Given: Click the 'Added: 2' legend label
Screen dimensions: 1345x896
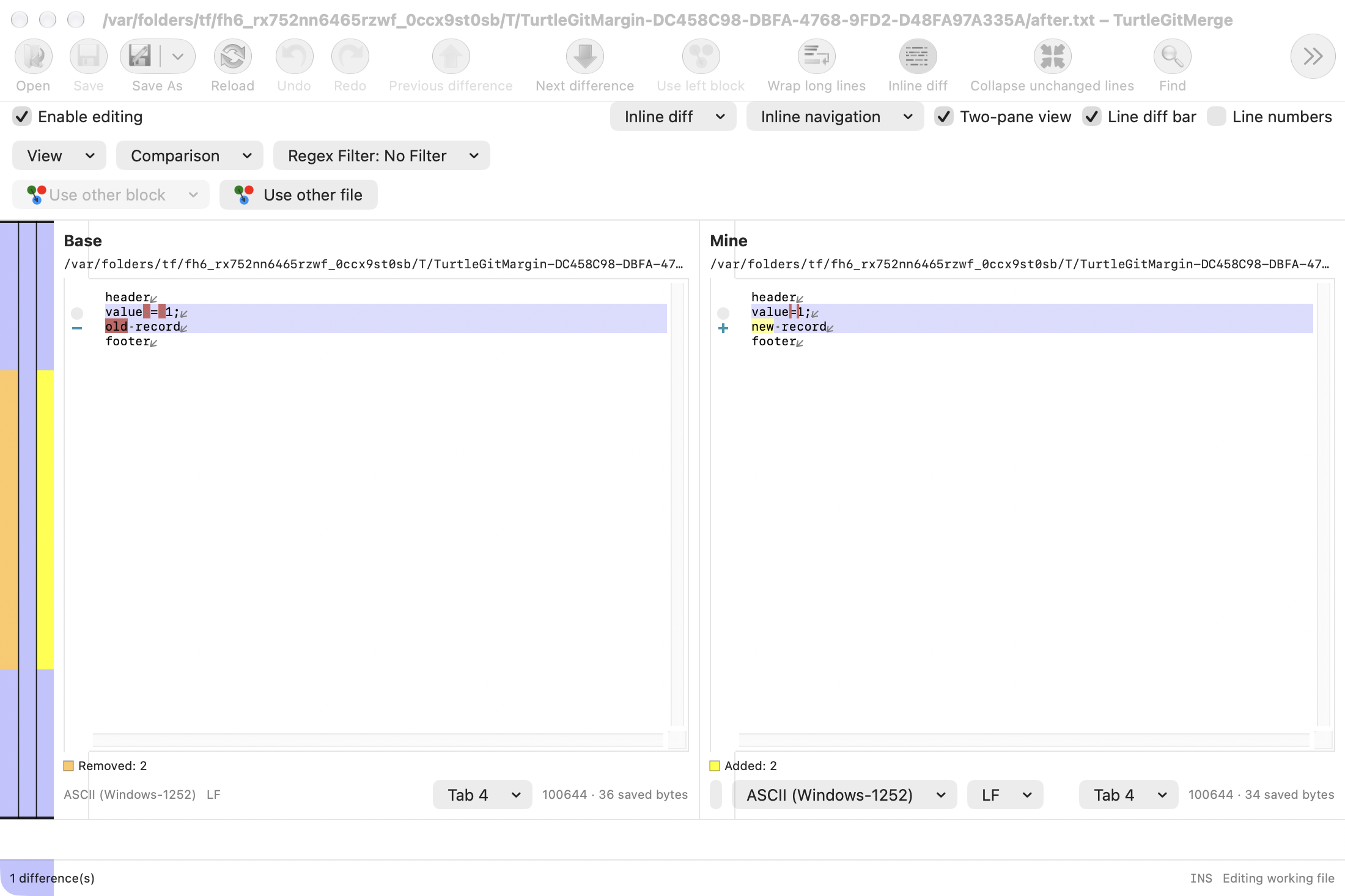Looking at the screenshot, I should click(x=751, y=766).
